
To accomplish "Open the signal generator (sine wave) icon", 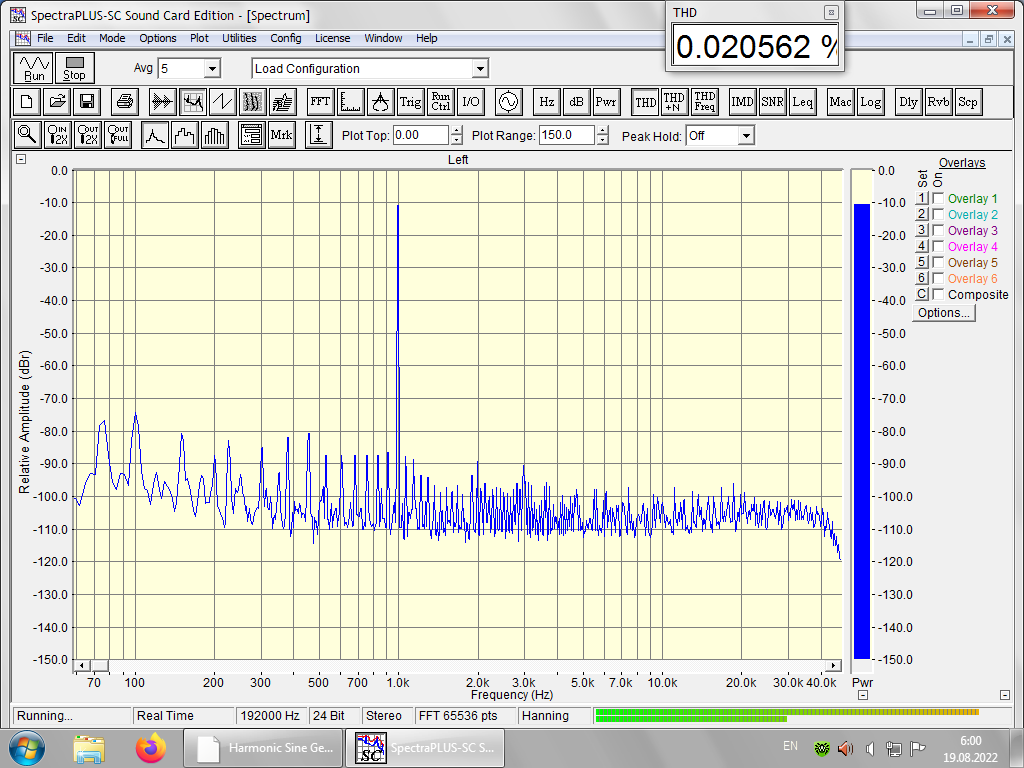I will pos(508,102).
